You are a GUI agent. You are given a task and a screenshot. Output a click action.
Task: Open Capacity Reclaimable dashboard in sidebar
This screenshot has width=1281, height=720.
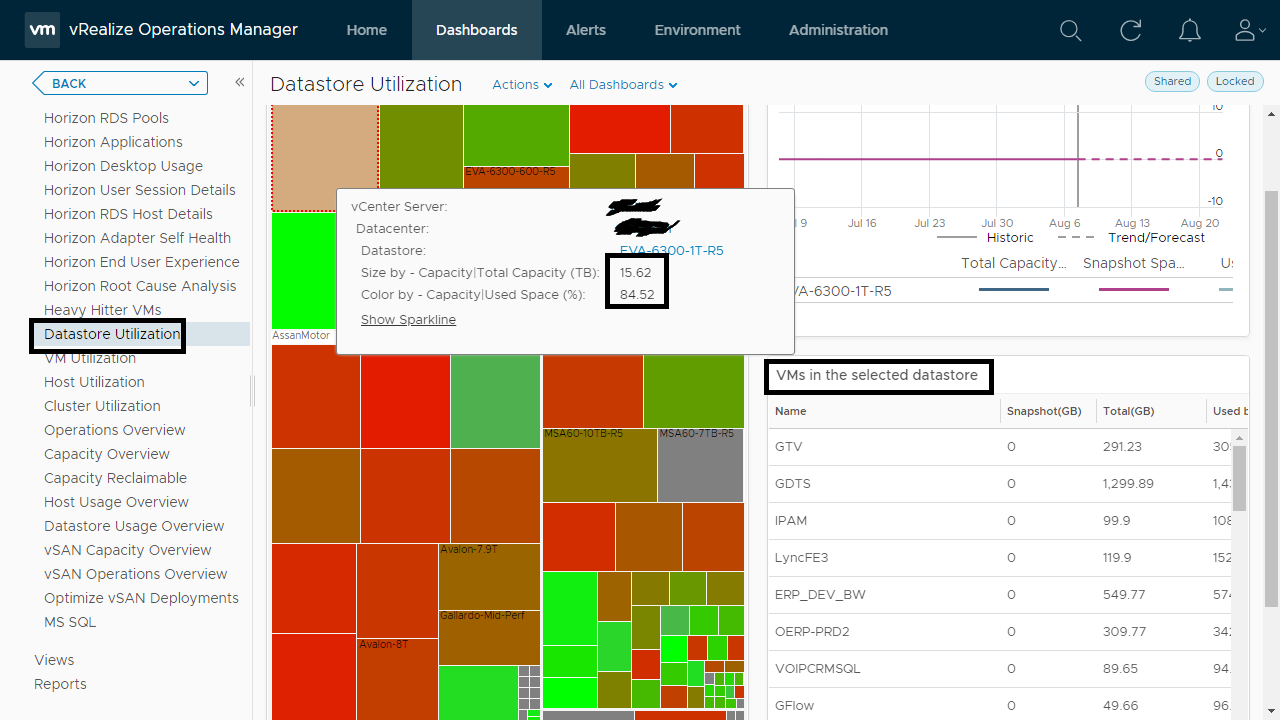[x=115, y=478]
